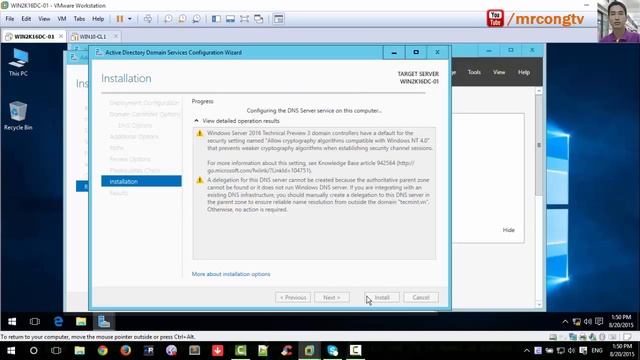Click the wizard title bar icon
Viewport: 640px width, 360px height.
coord(98,52)
